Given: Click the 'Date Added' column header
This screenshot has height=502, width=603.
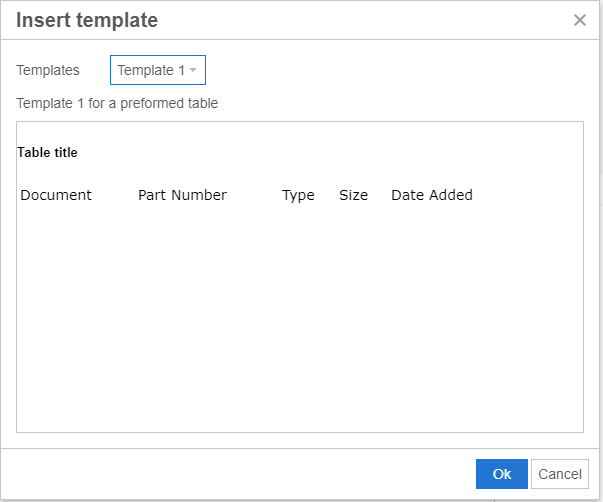Looking at the screenshot, I should pyautogui.click(x=432, y=195).
